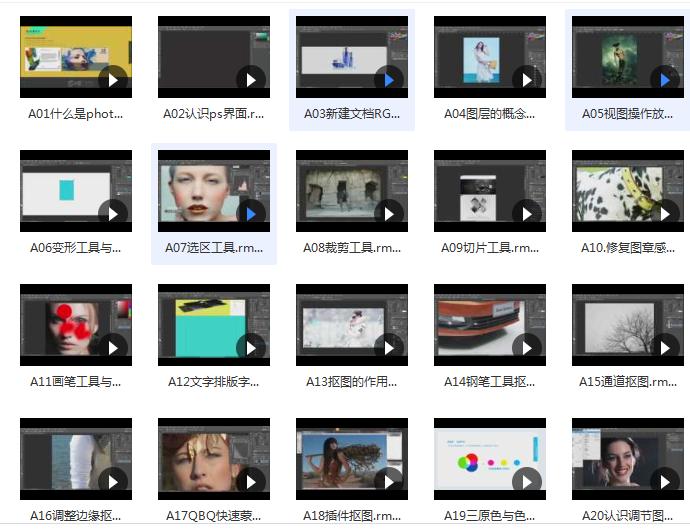Select the file name A16调整边缘抠...
Viewport: 690px width, 530px height.
[76, 515]
